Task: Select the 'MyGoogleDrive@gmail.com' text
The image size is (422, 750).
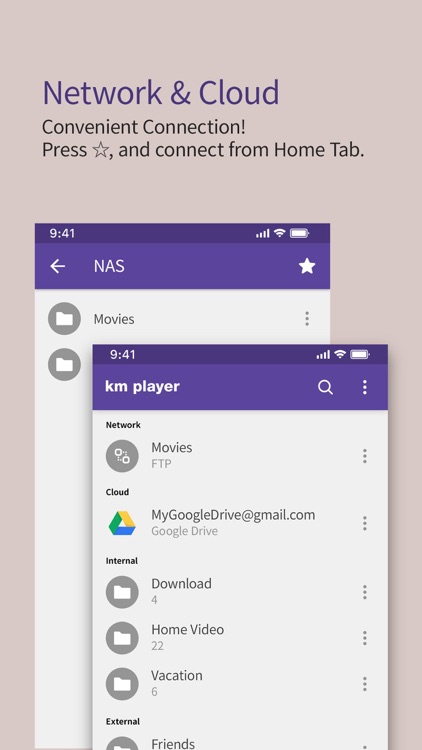Action: click(233, 515)
